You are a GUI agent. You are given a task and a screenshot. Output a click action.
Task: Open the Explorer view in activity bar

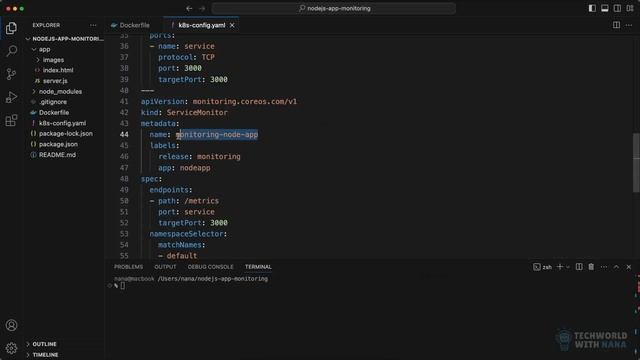click(11, 28)
